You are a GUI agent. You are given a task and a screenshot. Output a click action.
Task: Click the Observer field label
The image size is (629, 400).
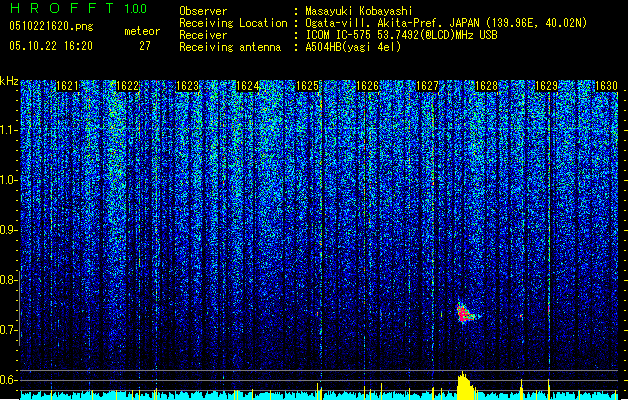(x=203, y=11)
